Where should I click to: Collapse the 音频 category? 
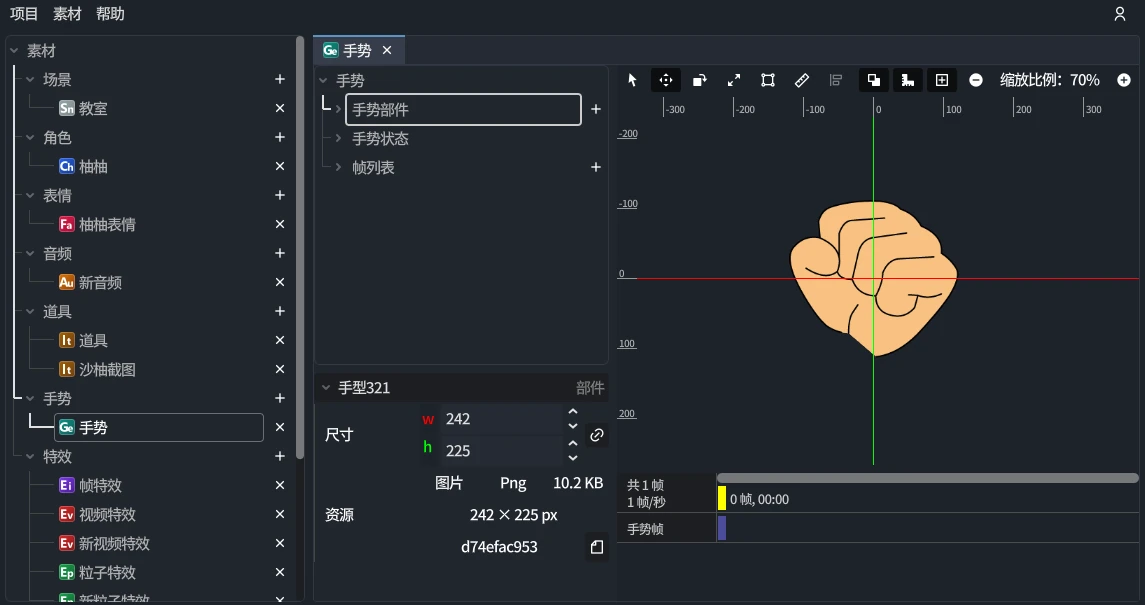30,253
